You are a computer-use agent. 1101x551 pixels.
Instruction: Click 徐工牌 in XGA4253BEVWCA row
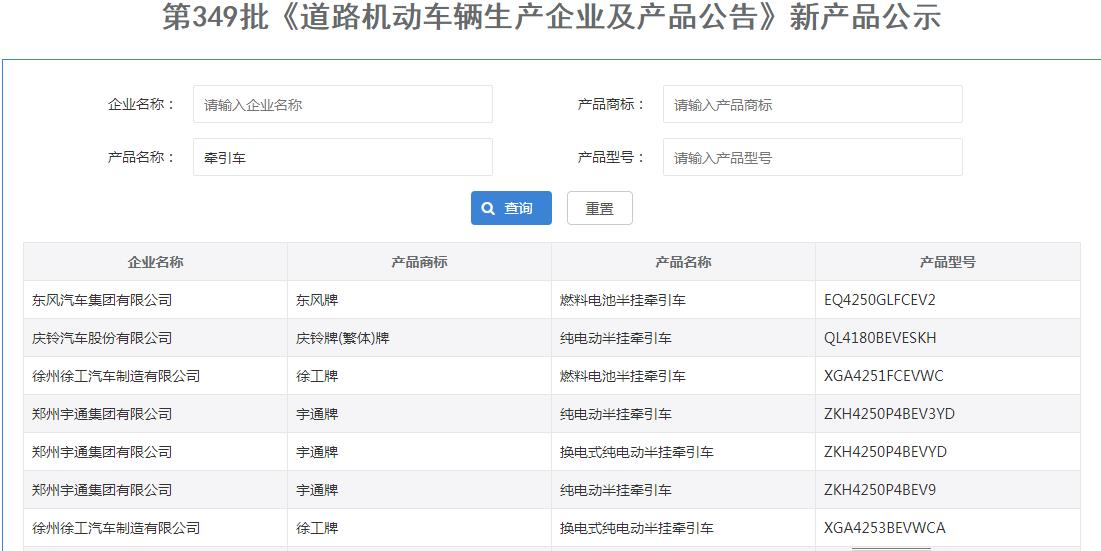tap(317, 528)
